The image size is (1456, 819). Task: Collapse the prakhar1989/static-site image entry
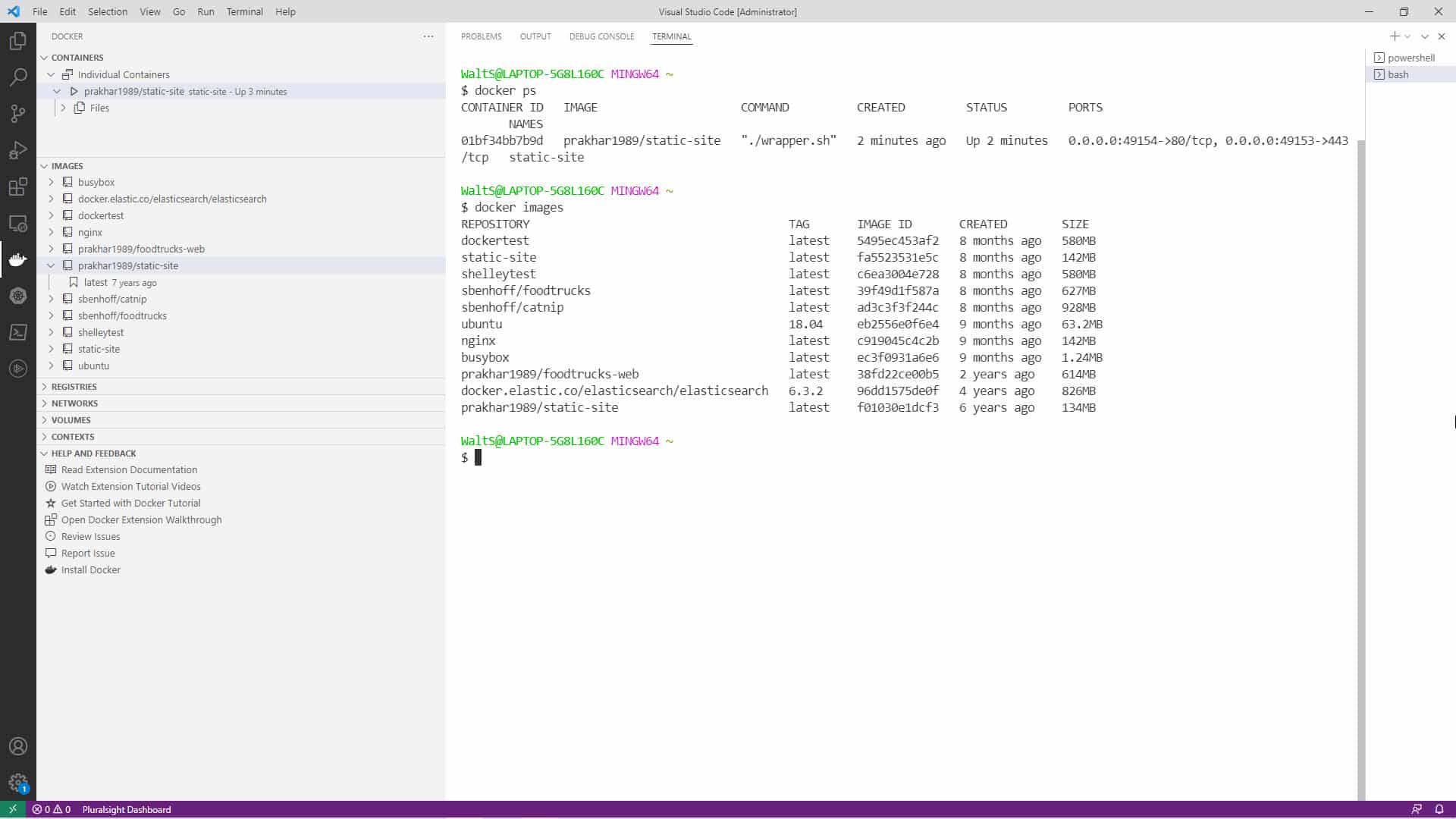click(x=51, y=265)
